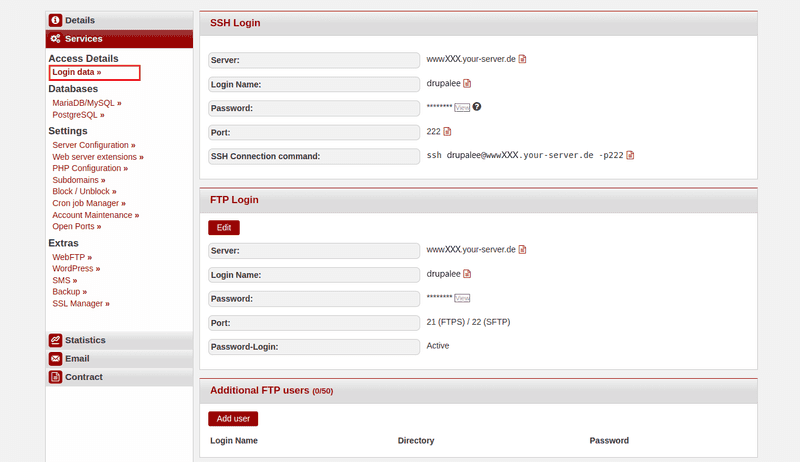Open PHP Configuration

point(90,168)
